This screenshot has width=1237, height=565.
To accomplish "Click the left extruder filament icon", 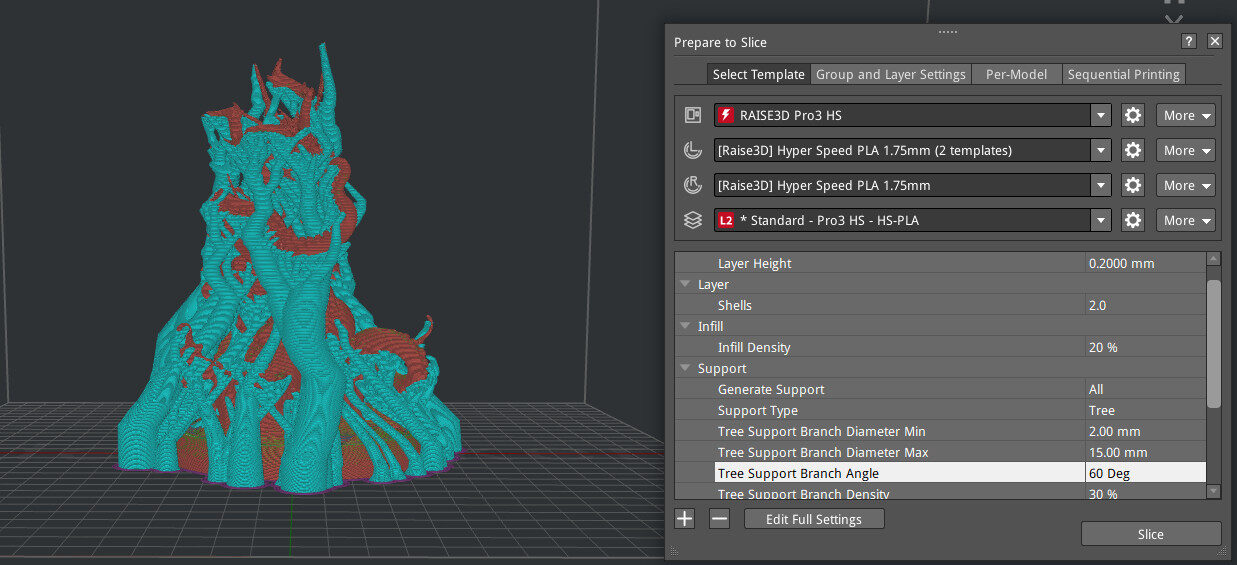I will [x=692, y=150].
